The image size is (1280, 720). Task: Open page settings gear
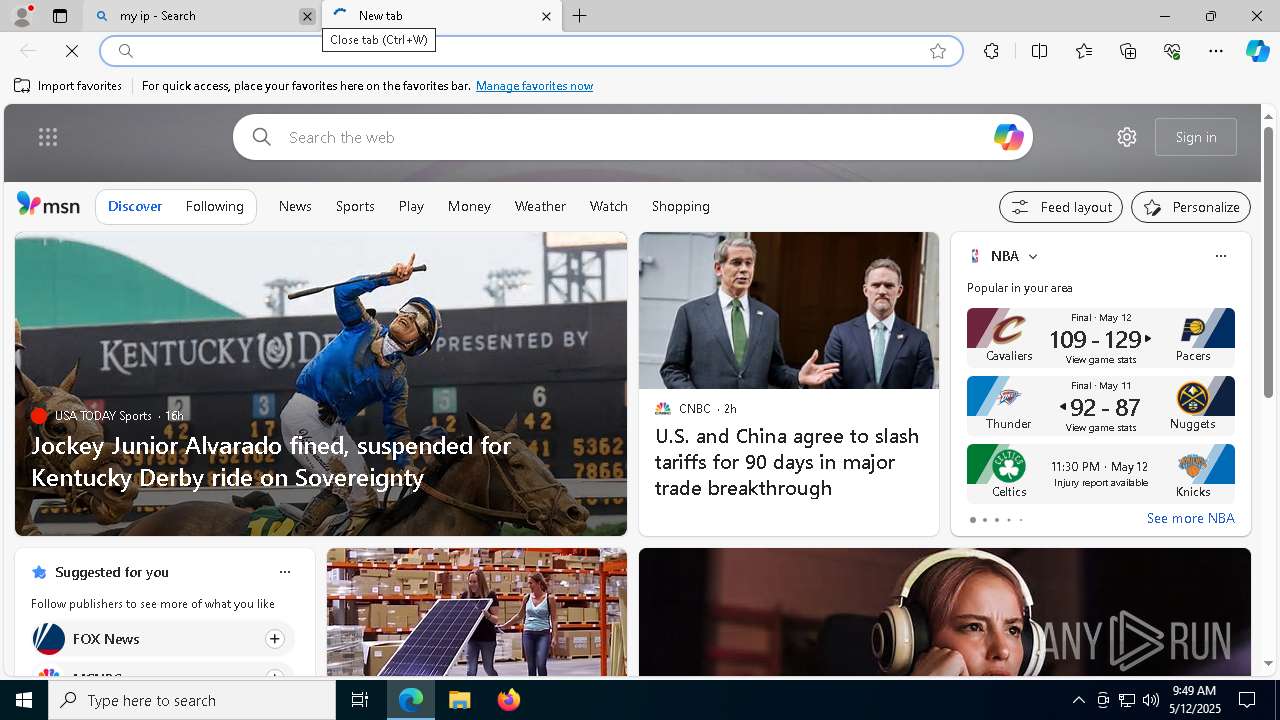pos(1127,137)
